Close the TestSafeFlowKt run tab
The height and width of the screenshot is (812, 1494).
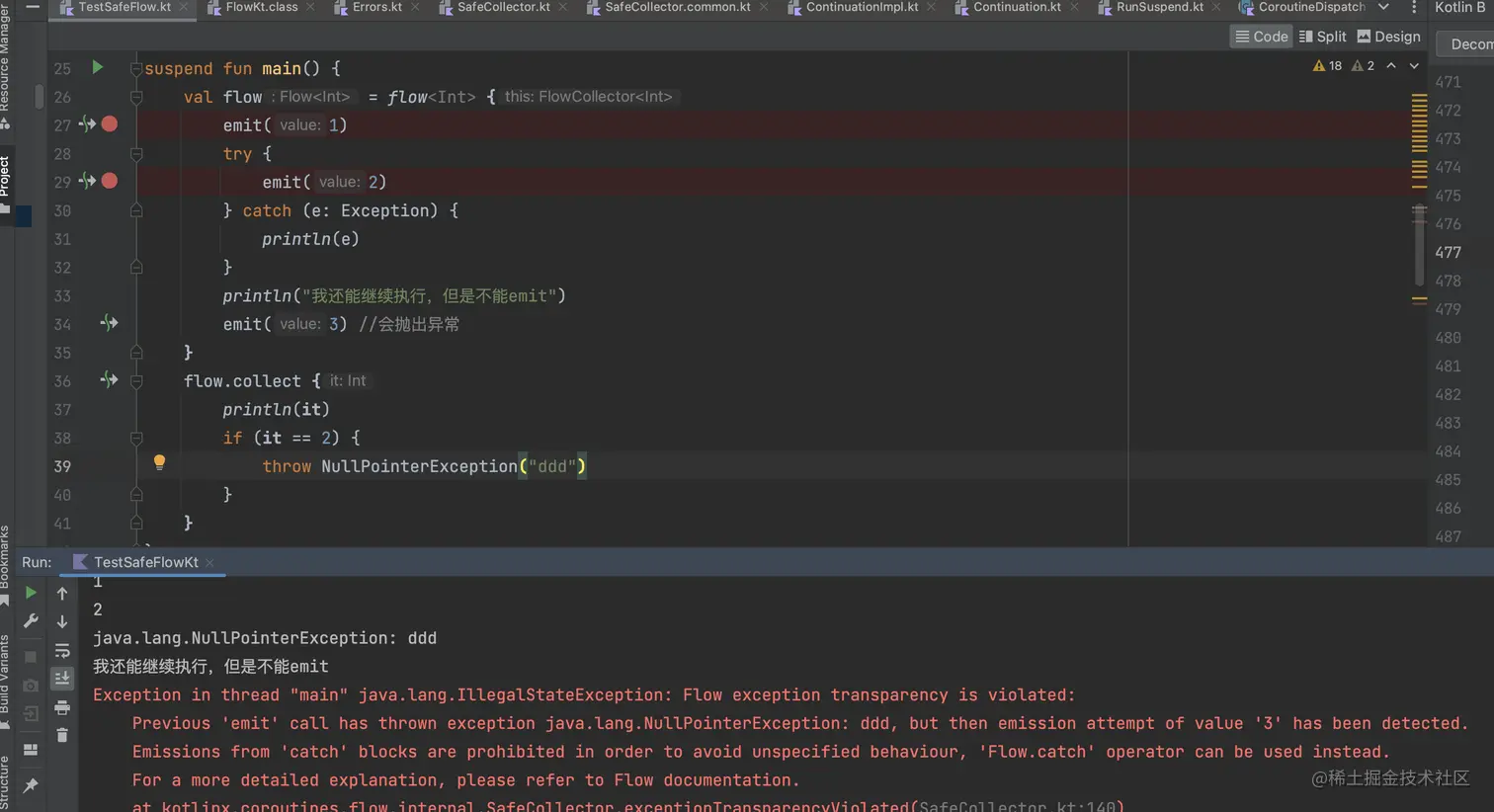click(209, 563)
